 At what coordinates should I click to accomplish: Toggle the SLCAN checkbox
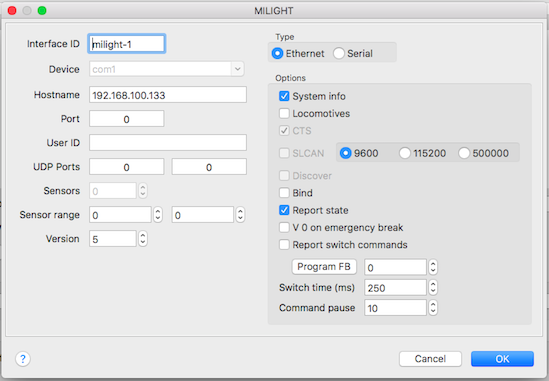pyautogui.click(x=284, y=153)
